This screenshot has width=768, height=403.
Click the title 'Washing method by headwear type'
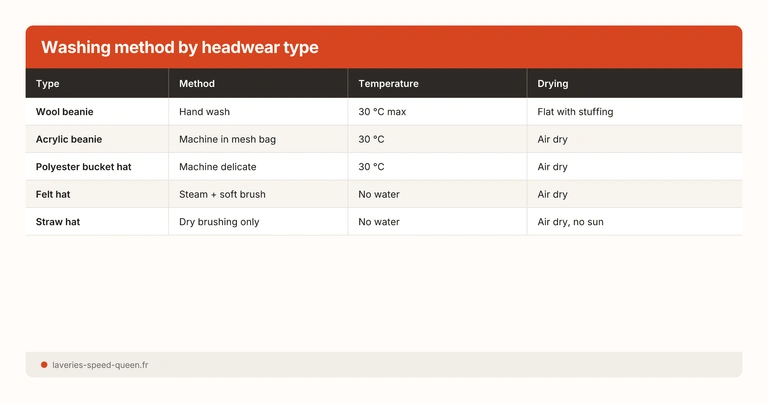[x=180, y=47]
